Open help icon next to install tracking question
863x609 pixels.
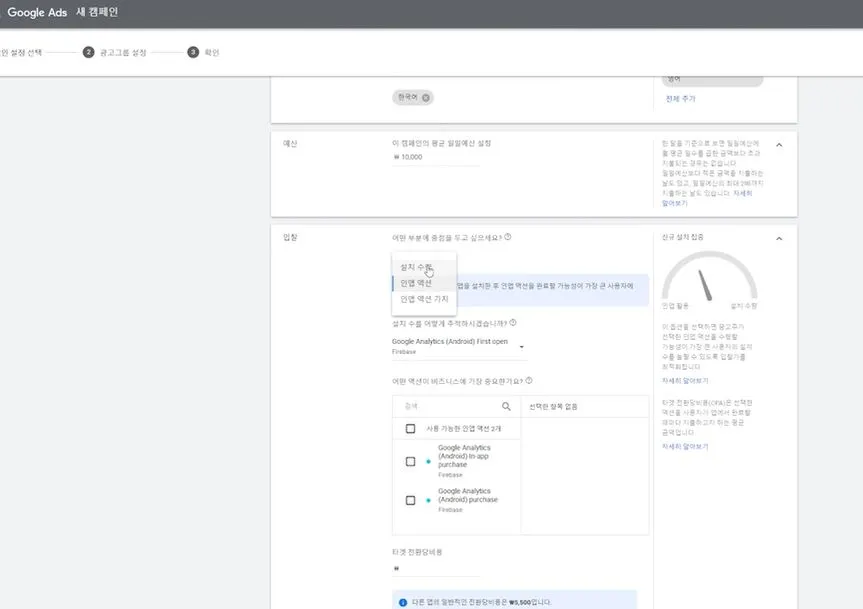[513, 323]
